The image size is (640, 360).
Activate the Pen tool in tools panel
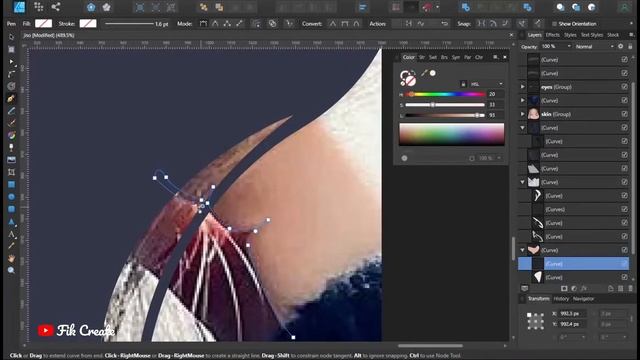coord(11,98)
